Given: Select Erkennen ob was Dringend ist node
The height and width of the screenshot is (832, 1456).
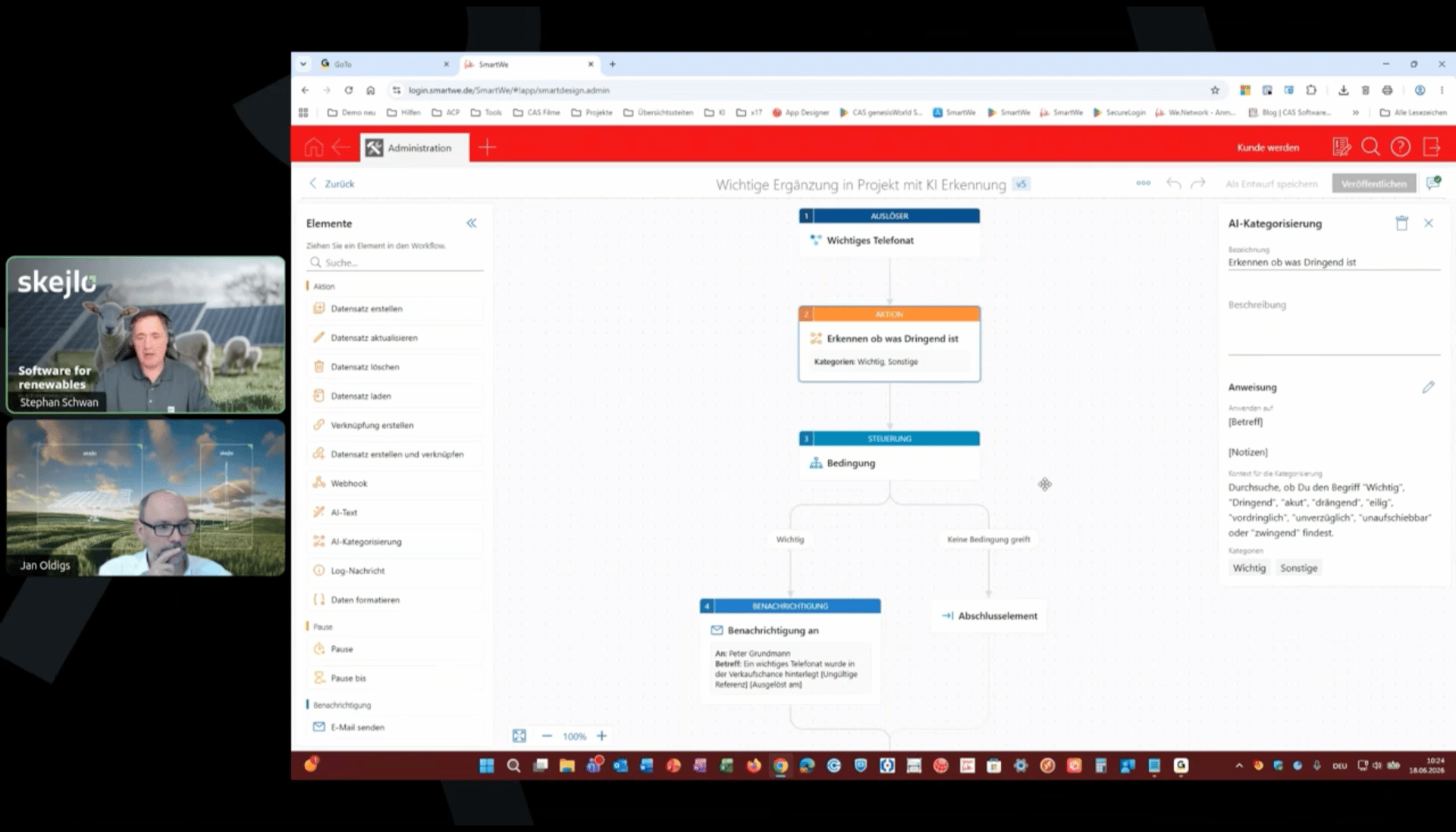Looking at the screenshot, I should pyautogui.click(x=889, y=344).
